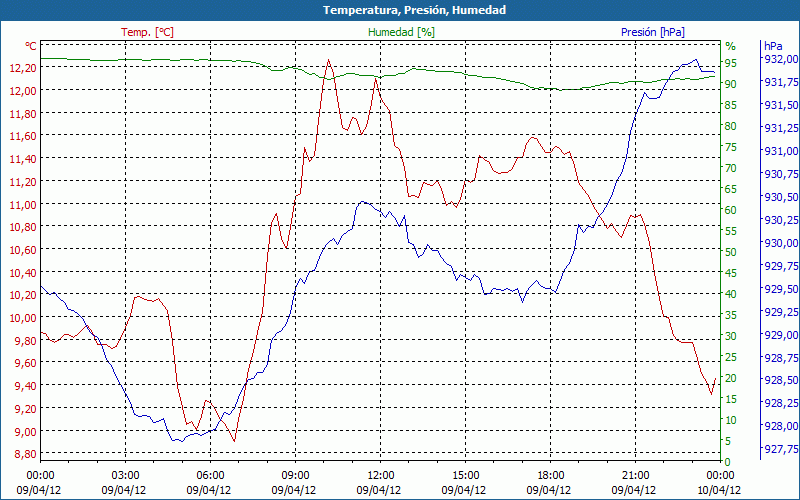This screenshot has width=800, height=500.
Task: Pick temperature axis value '9,20'
Action: click(x=26, y=409)
